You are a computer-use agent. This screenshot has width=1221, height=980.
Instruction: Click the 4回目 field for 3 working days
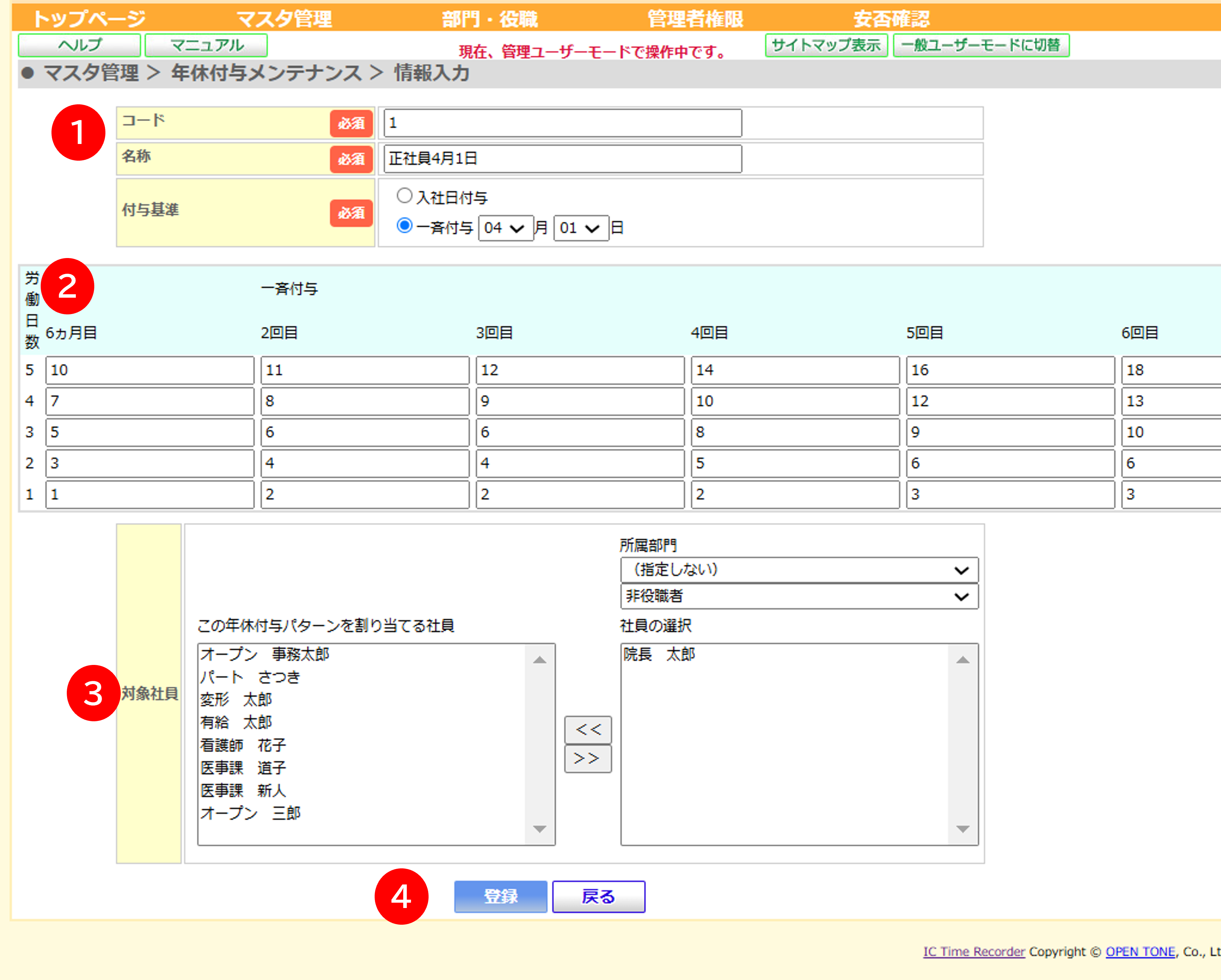pyautogui.click(x=795, y=433)
